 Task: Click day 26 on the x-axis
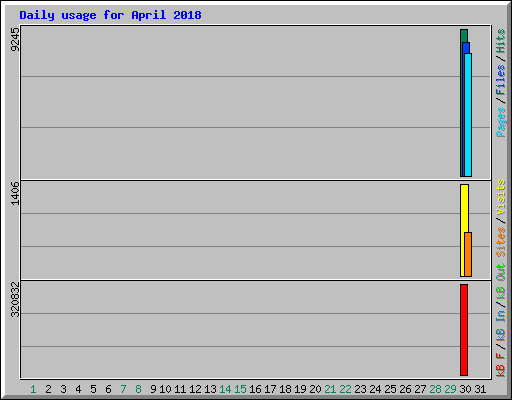pos(405,389)
